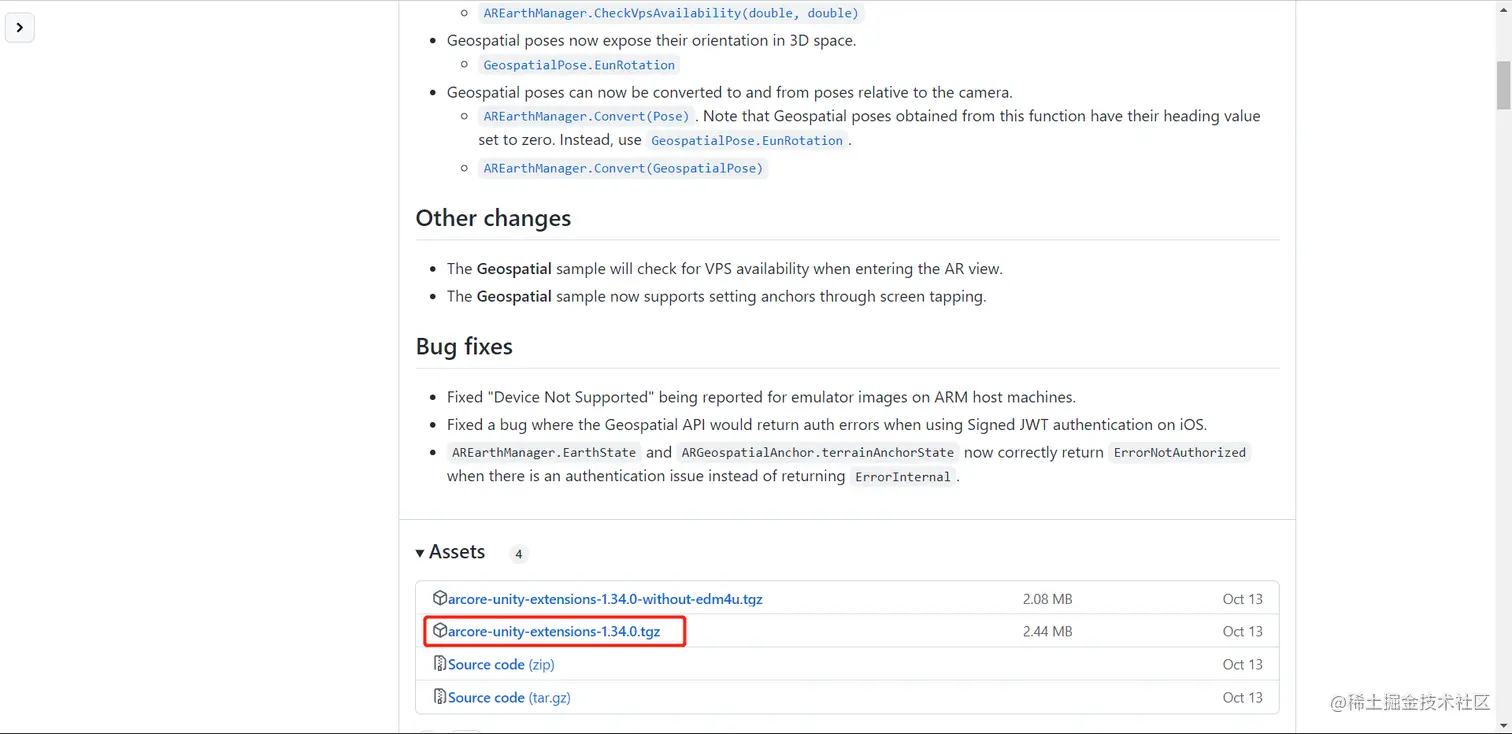Click the "Bug fixes" heading
Screen dimensions: 1512x734
[x=464, y=346]
